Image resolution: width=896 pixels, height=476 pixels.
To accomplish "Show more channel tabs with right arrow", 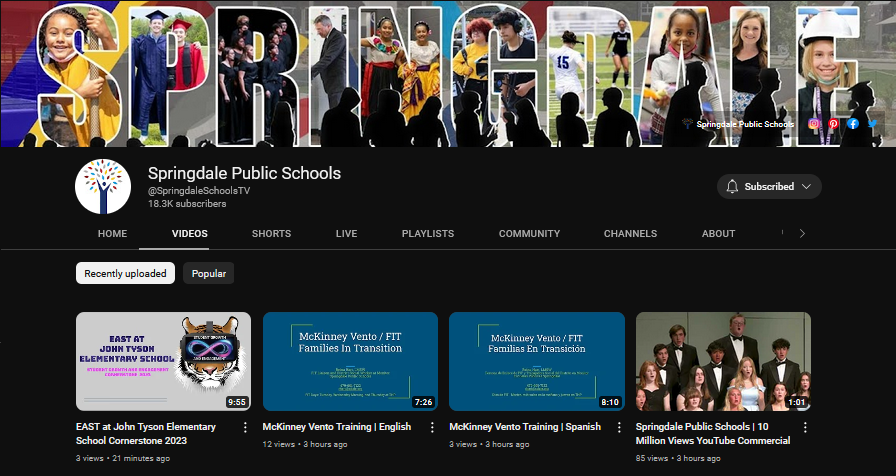I will tap(802, 233).
